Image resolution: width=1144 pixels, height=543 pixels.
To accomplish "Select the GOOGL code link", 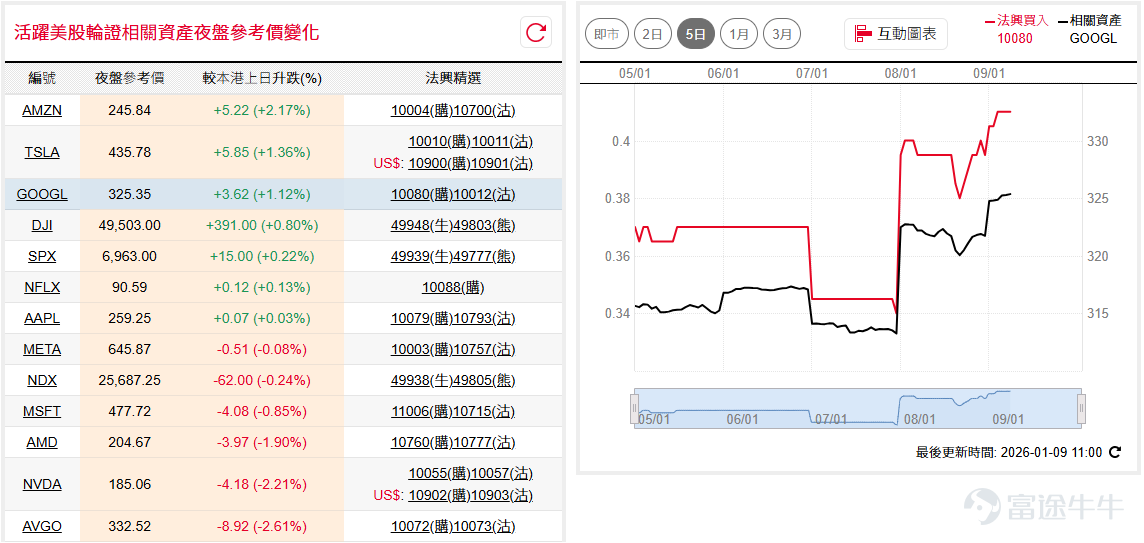I will click(x=42, y=195).
